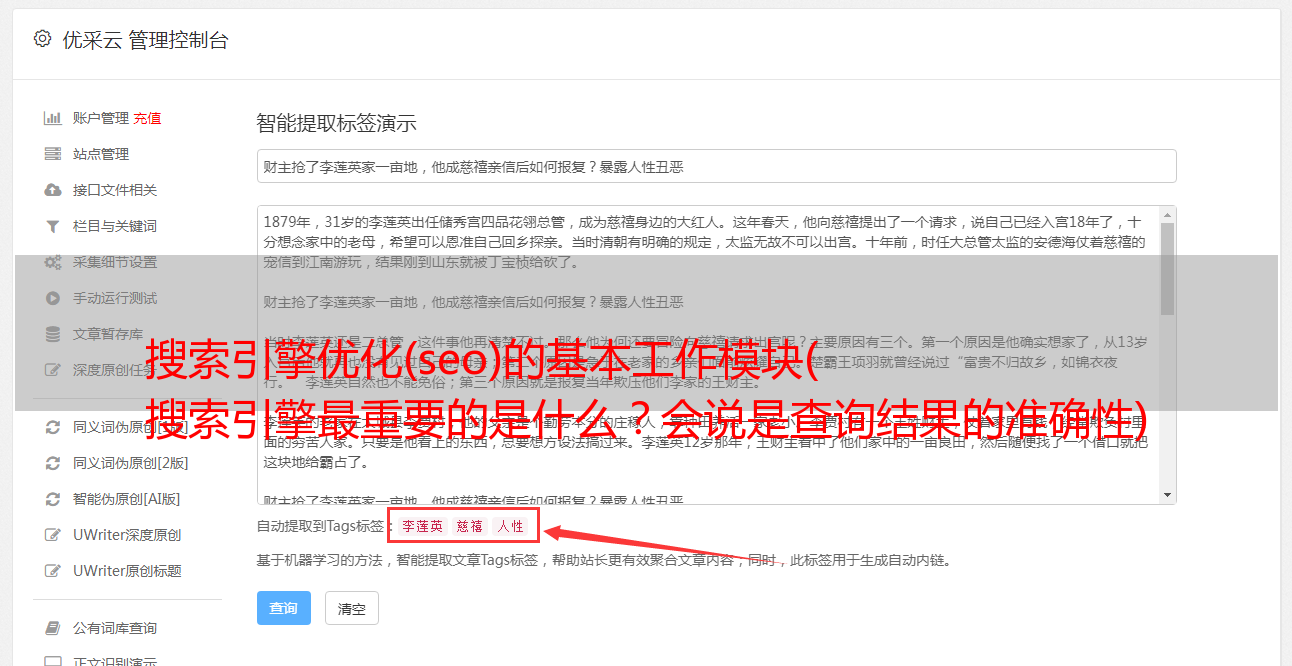Click the 清空 button
The height and width of the screenshot is (666, 1292).
352,608
